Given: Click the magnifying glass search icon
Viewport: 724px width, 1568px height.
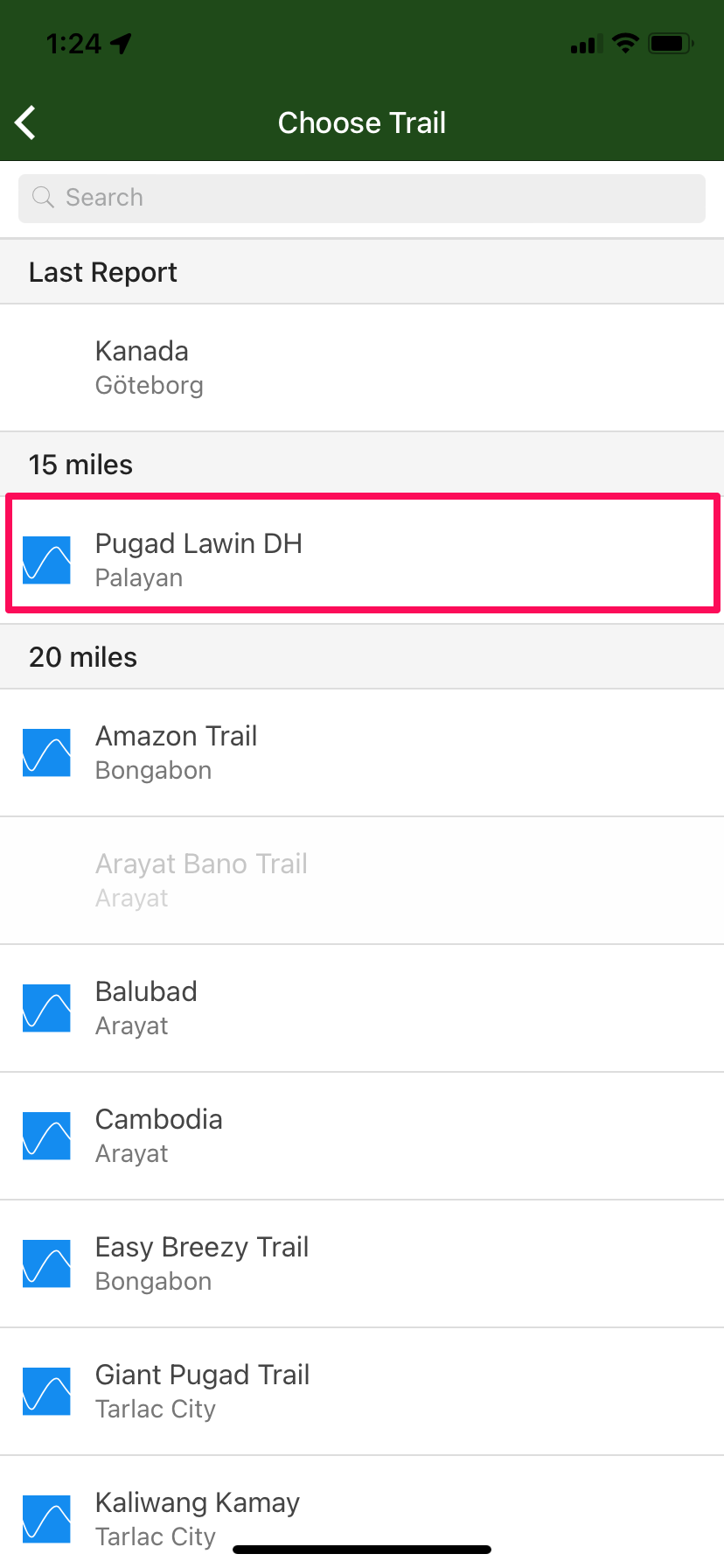Looking at the screenshot, I should (43, 198).
